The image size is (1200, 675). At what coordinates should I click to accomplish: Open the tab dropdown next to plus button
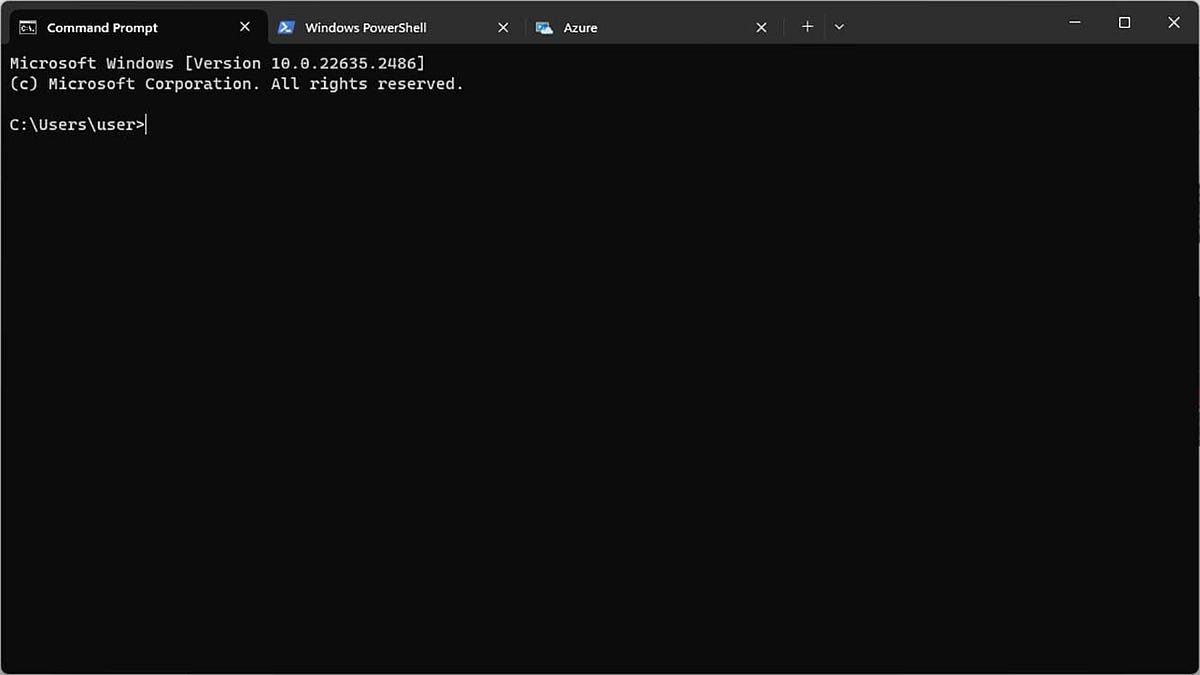click(839, 27)
